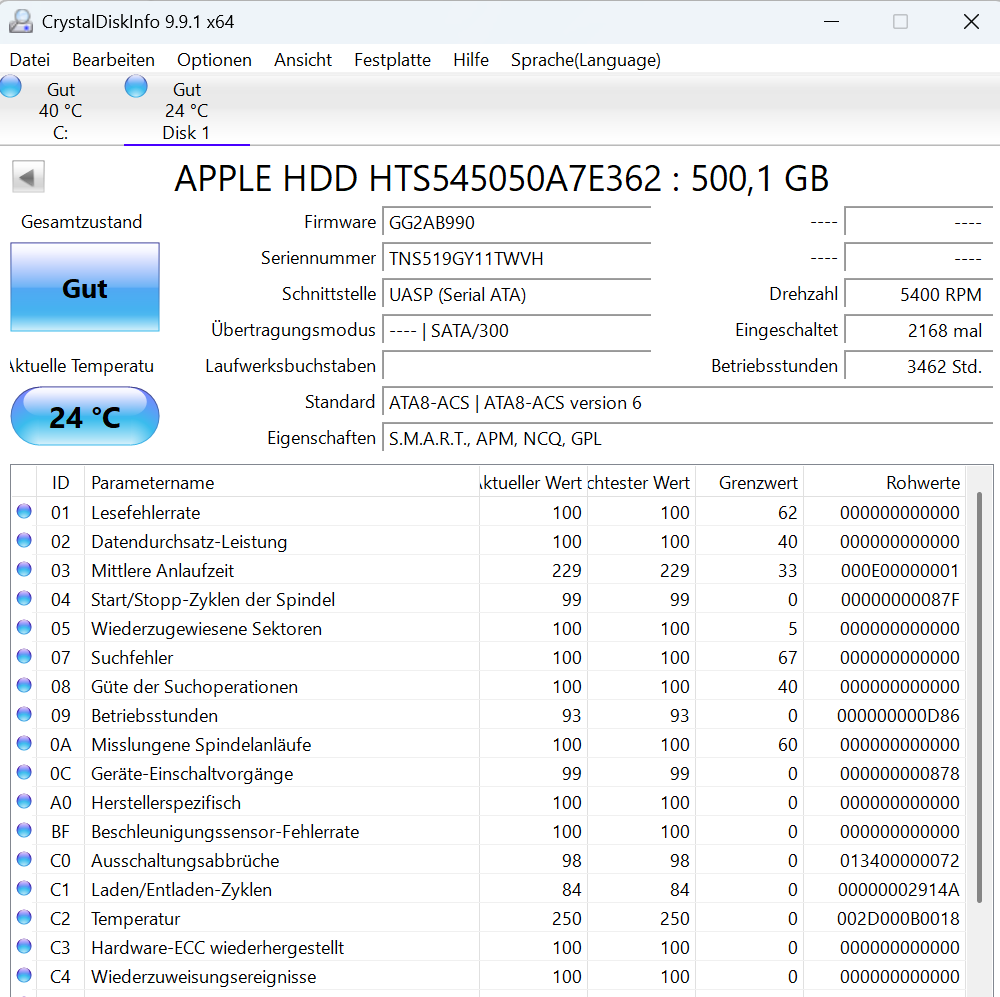Click the UASP (Serial ATA) interface field
This screenshot has height=997, width=1000.
[517, 295]
